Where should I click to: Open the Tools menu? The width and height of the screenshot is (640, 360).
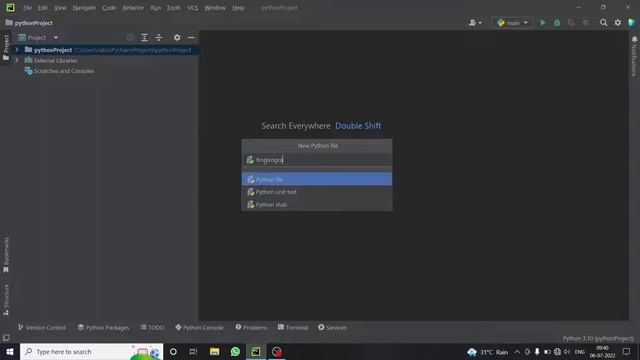[173, 8]
